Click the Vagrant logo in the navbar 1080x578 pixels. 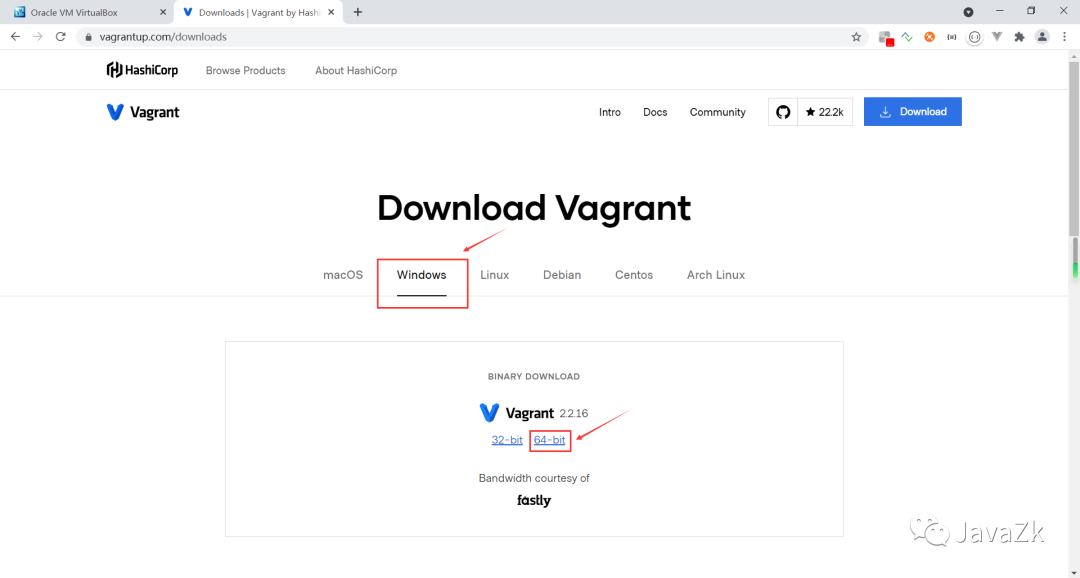[143, 112]
